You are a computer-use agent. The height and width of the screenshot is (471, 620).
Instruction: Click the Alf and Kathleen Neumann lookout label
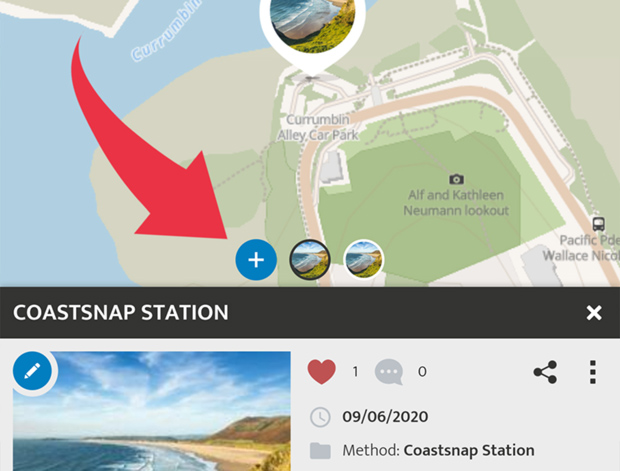point(456,202)
